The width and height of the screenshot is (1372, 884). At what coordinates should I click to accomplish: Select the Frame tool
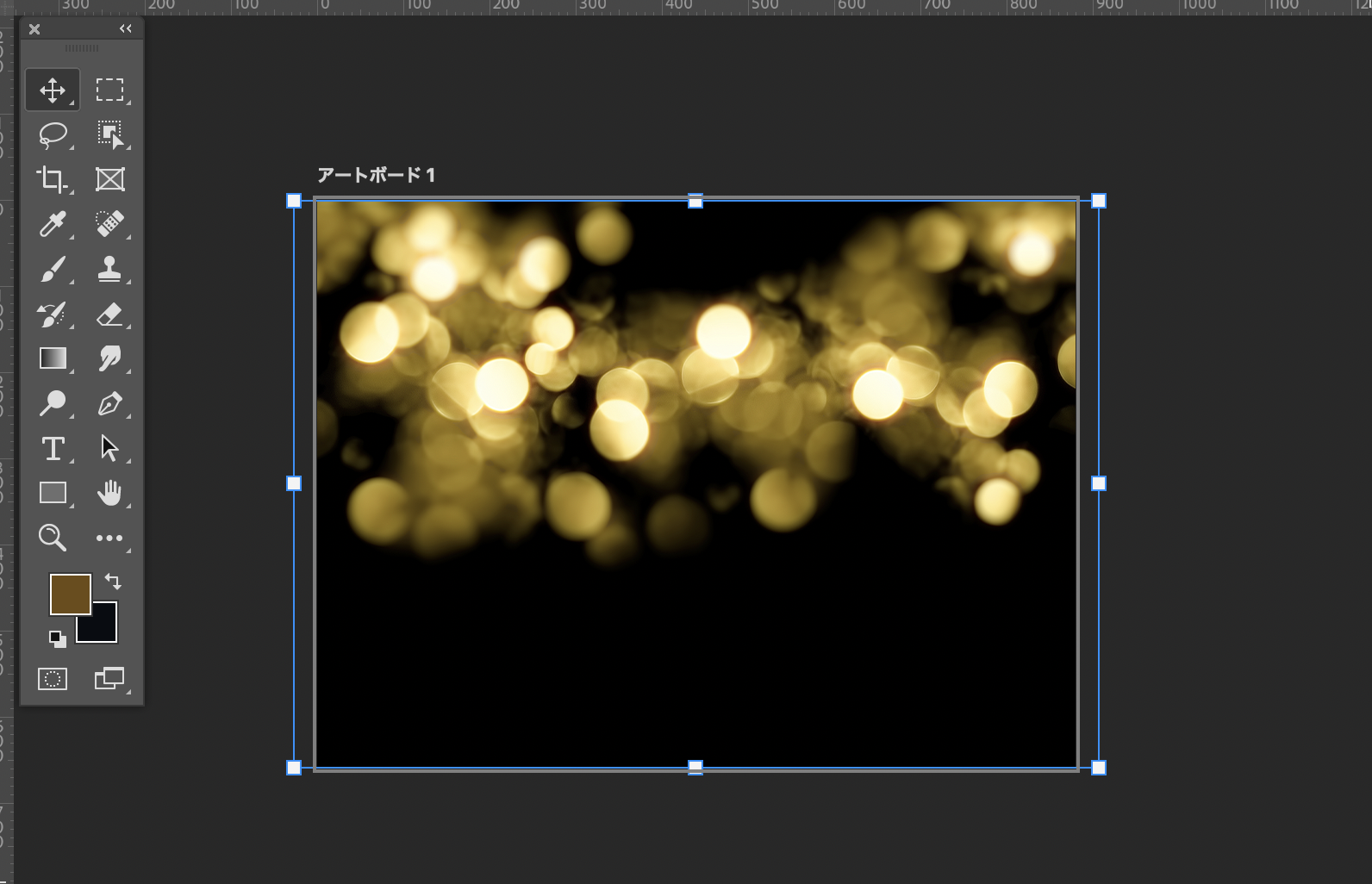click(109, 179)
